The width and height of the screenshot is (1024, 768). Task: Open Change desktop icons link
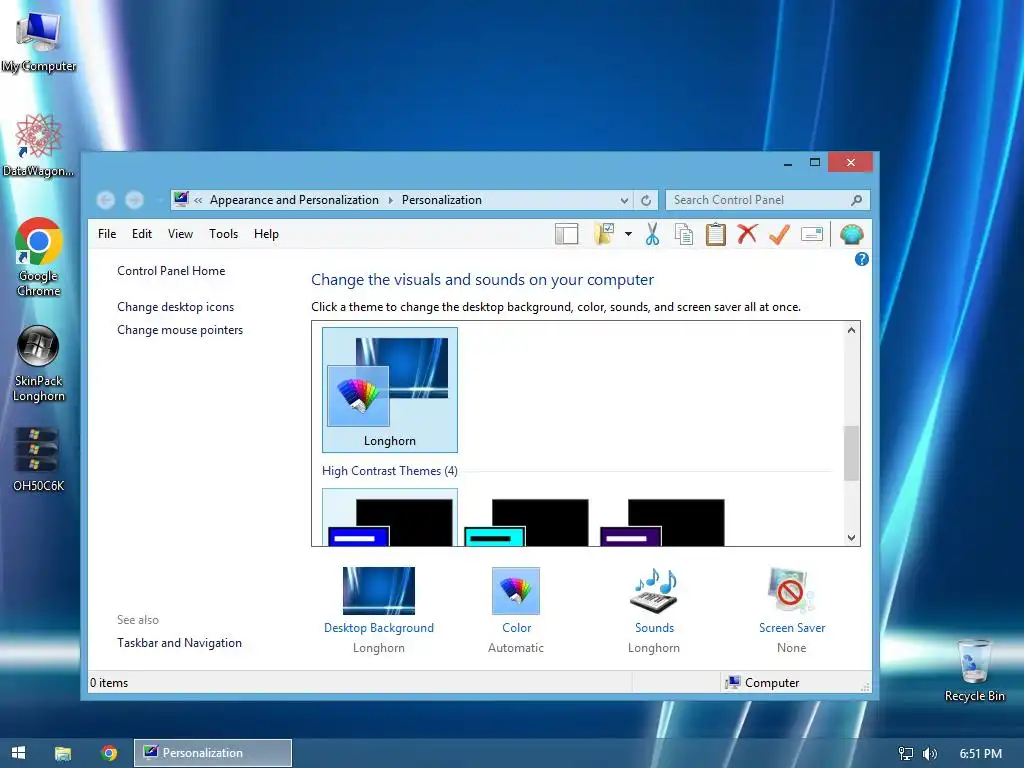click(175, 307)
